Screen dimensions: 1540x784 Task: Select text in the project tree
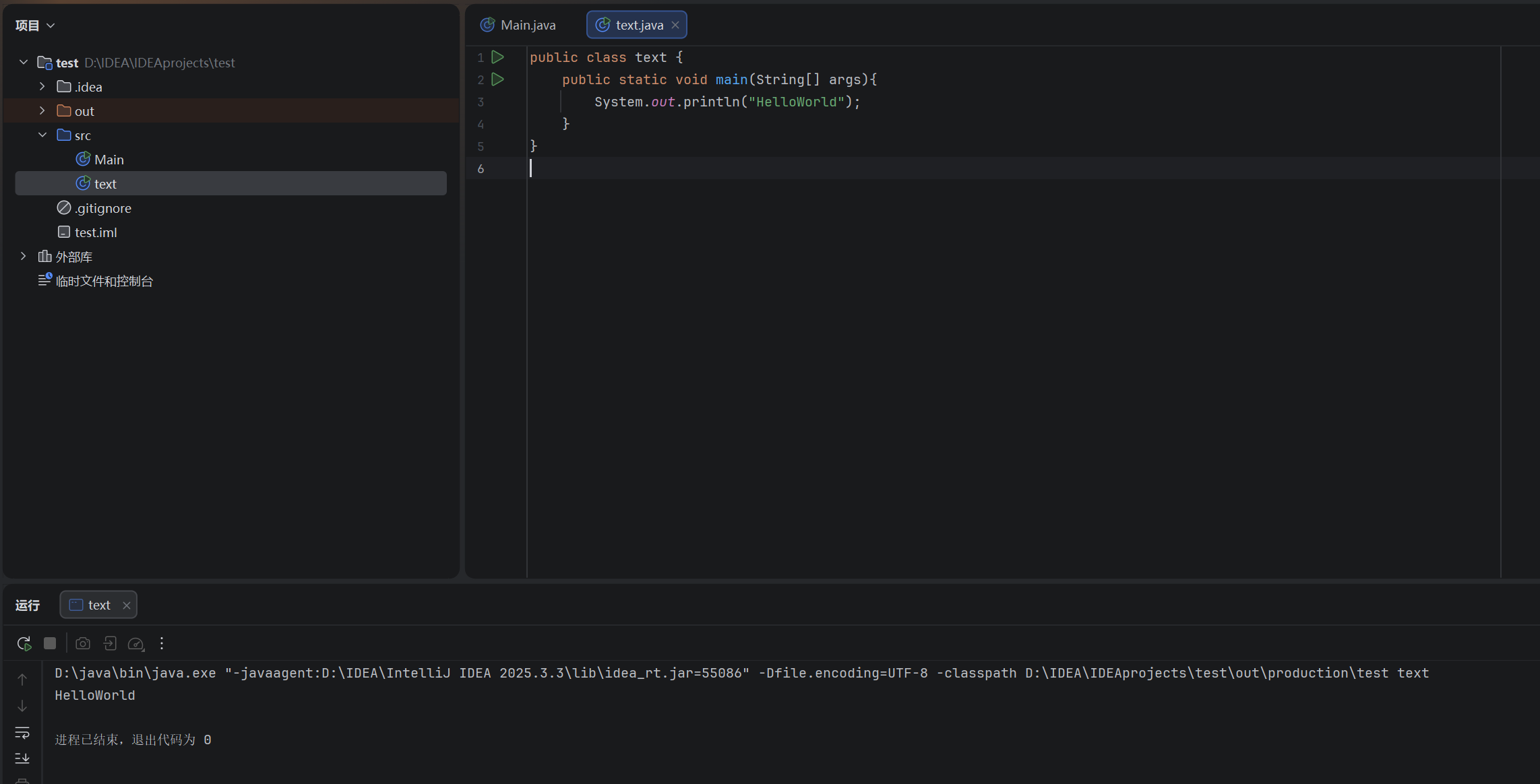point(230,183)
